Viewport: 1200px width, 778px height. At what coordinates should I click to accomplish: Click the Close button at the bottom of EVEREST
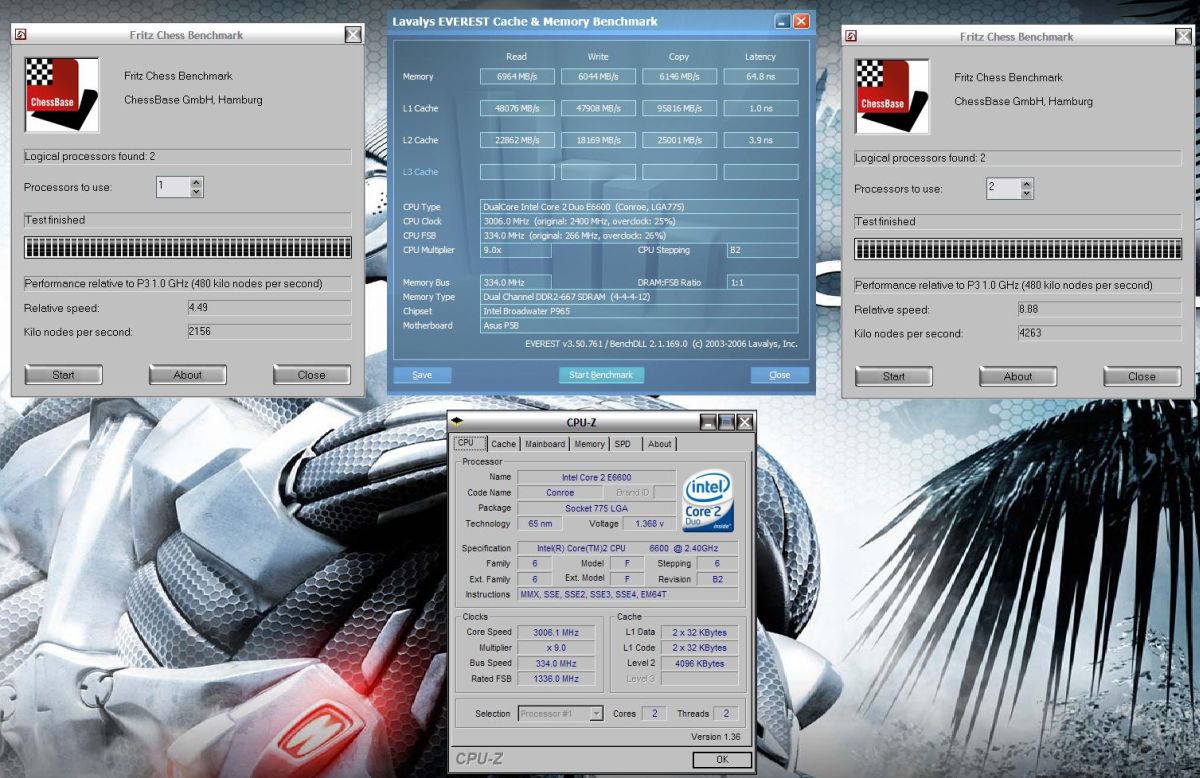pyautogui.click(x=780, y=375)
